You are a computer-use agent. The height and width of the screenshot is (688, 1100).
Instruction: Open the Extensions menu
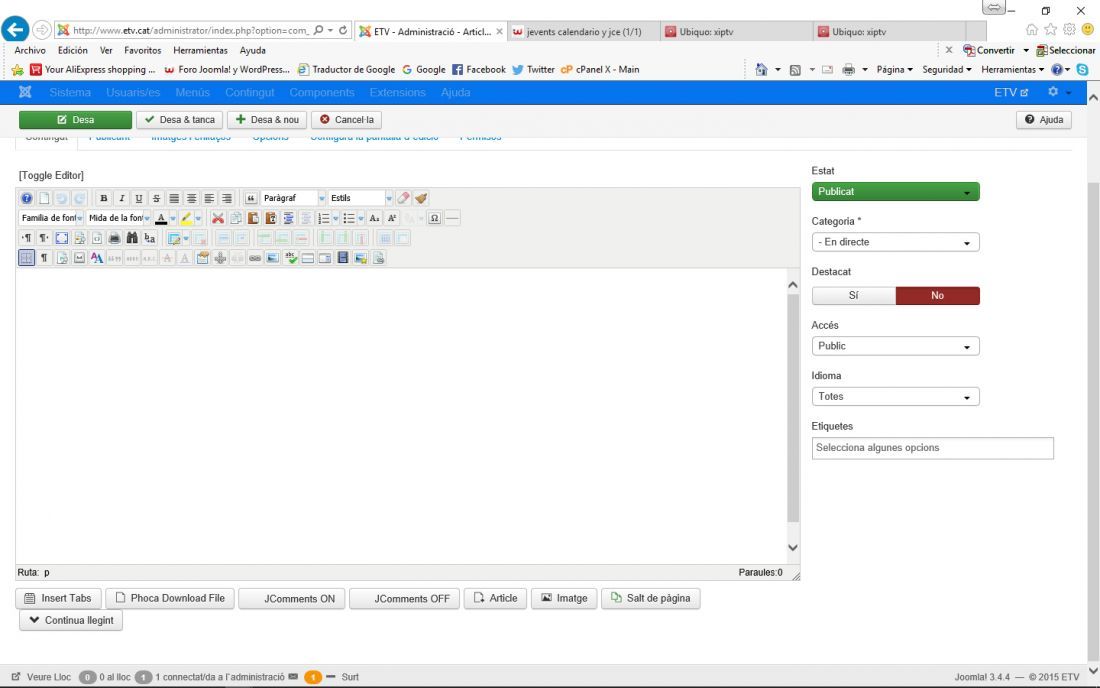(398, 93)
